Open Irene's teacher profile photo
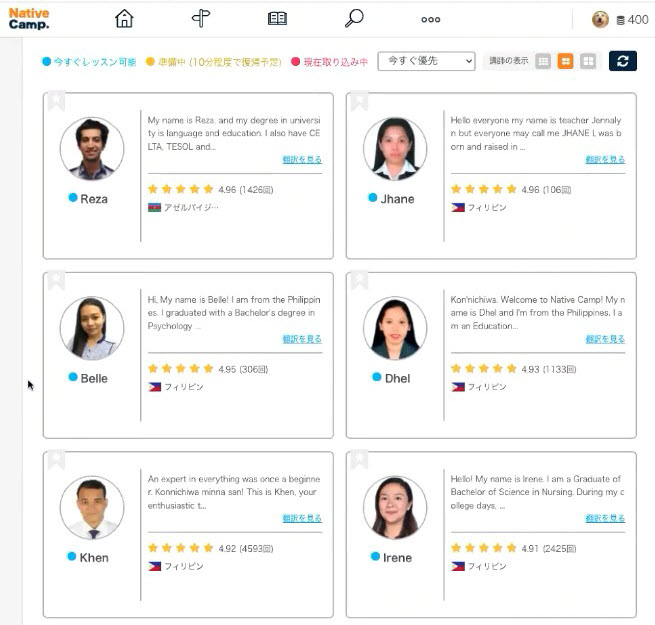The height and width of the screenshot is (625, 655). tap(395, 507)
